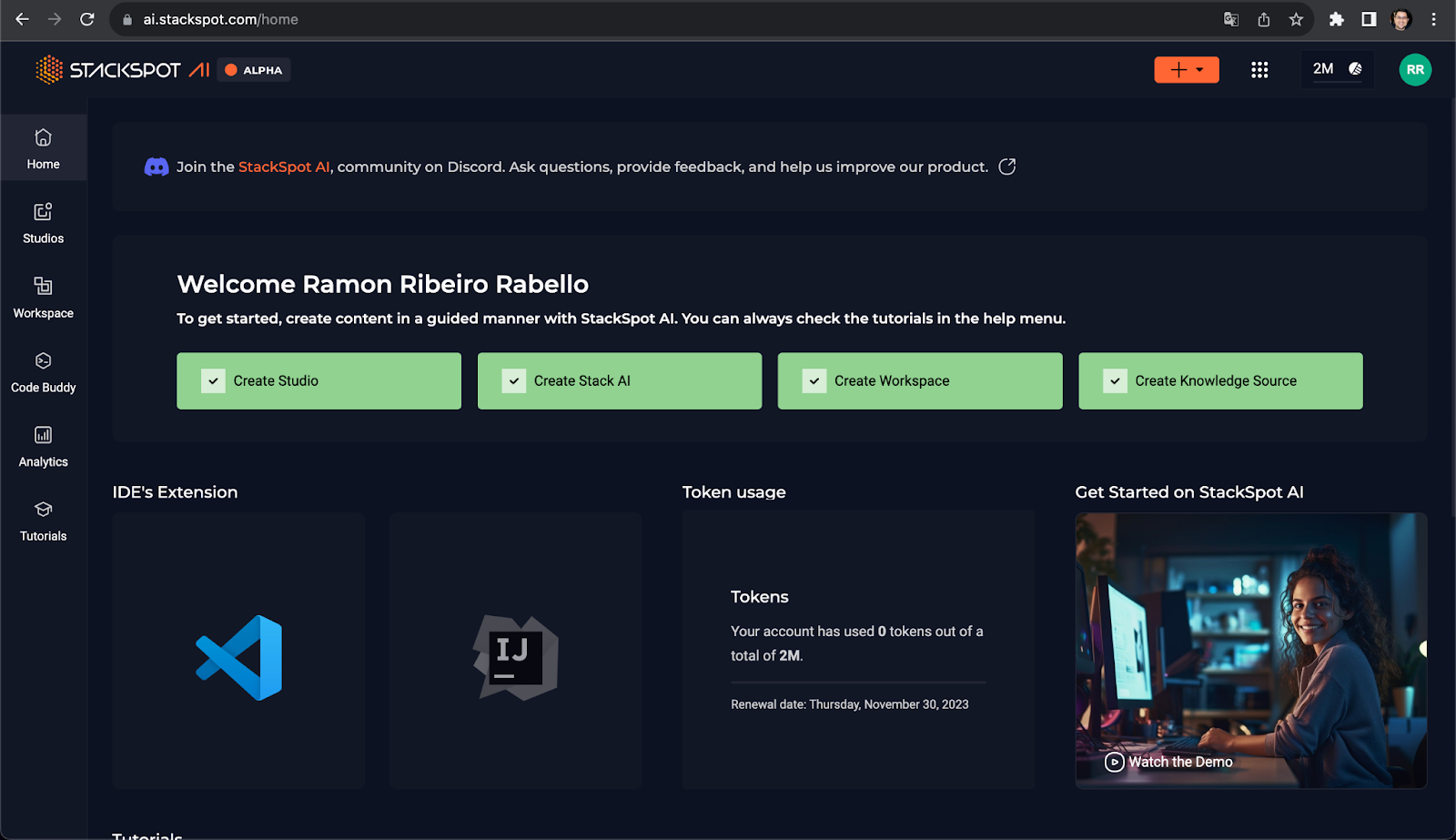1456x840 pixels.
Task: Open Code Buddy from the sidebar
Action: click(x=44, y=372)
